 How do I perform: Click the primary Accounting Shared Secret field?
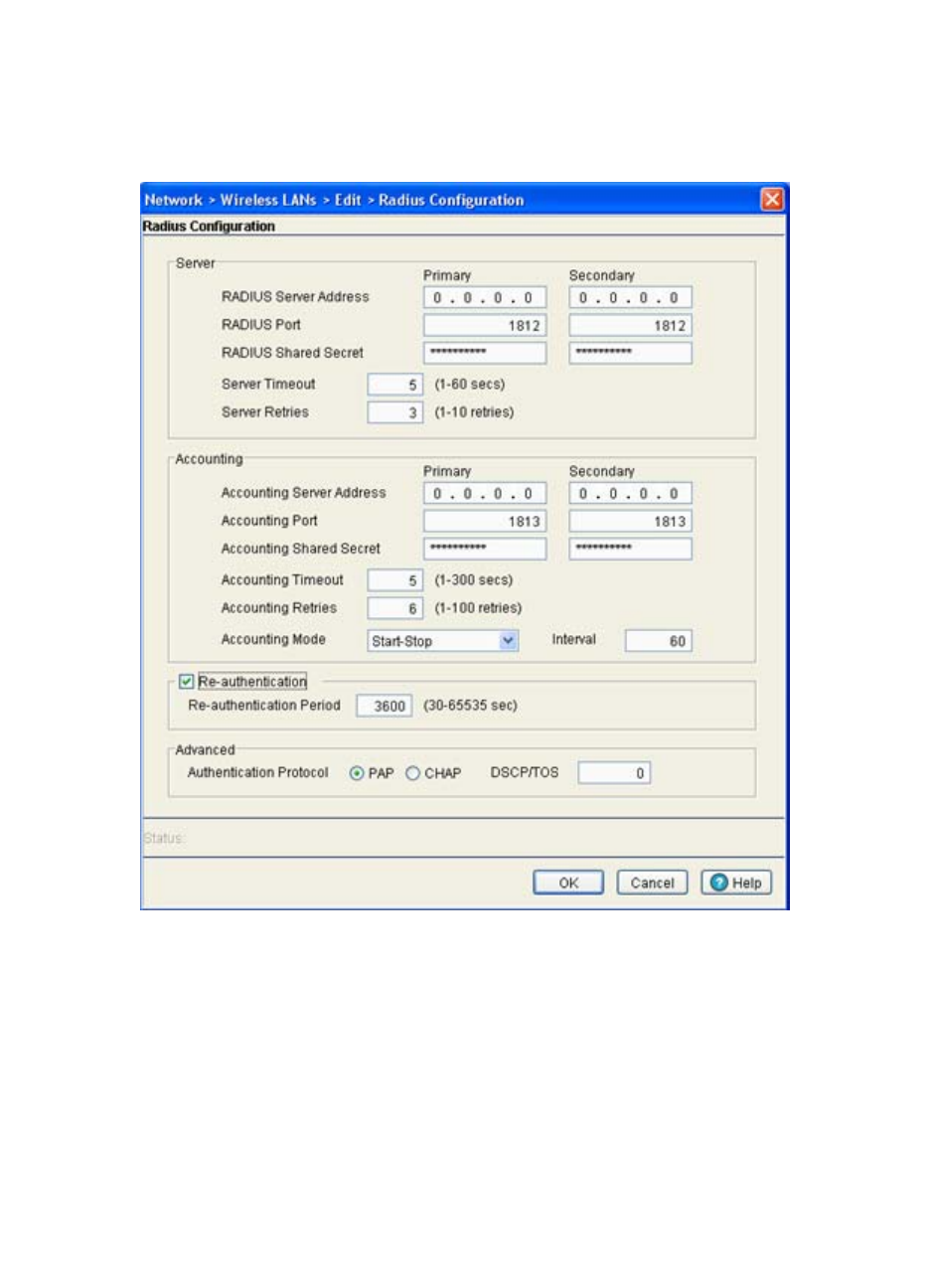point(485,549)
